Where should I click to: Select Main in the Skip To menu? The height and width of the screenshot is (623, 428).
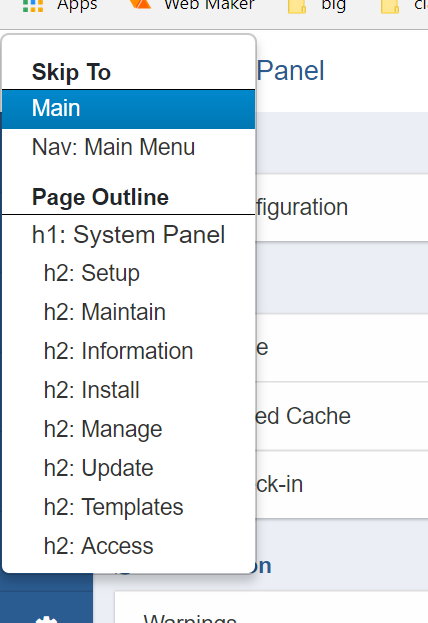click(128, 108)
